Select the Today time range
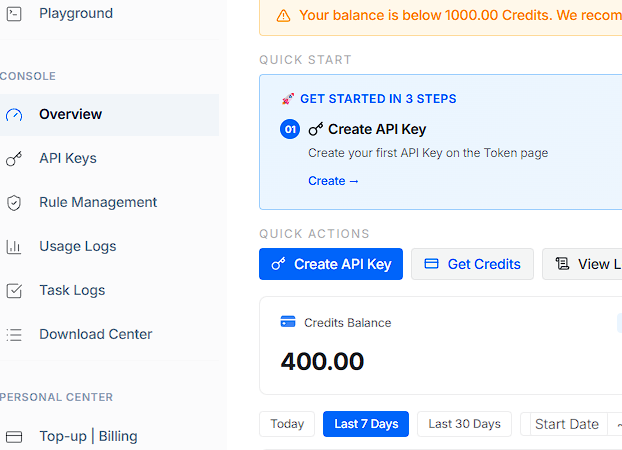This screenshot has height=450, width=622. [287, 424]
